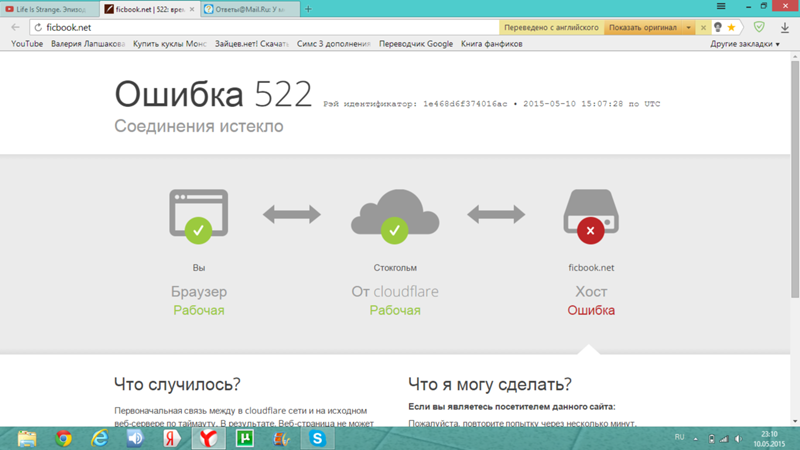Screen dimensions: 800x450
Task: Click the red Ошибка host status text
Action: (591, 310)
